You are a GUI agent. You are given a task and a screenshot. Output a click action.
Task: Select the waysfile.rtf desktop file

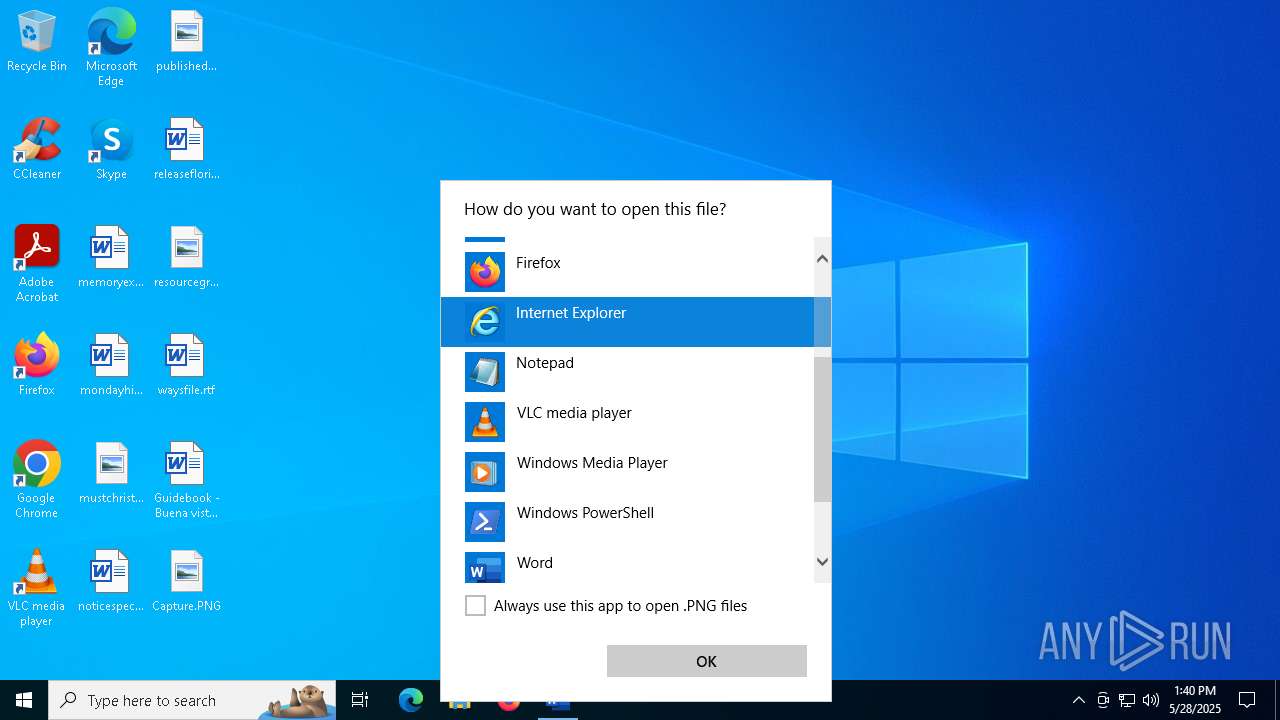pos(186,366)
